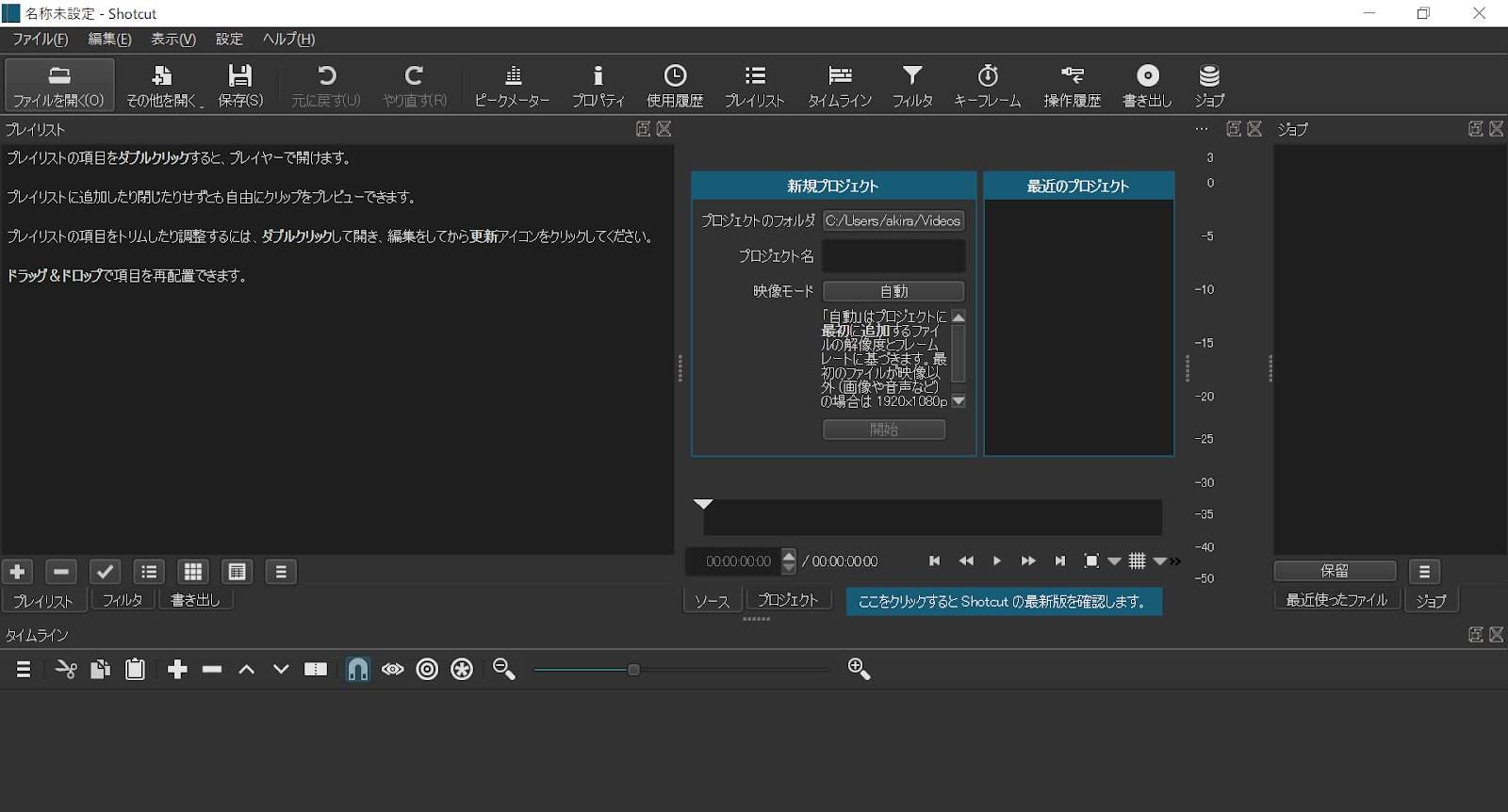Image resolution: width=1508 pixels, height=812 pixels.
Task: Click the play button
Action: [997, 561]
